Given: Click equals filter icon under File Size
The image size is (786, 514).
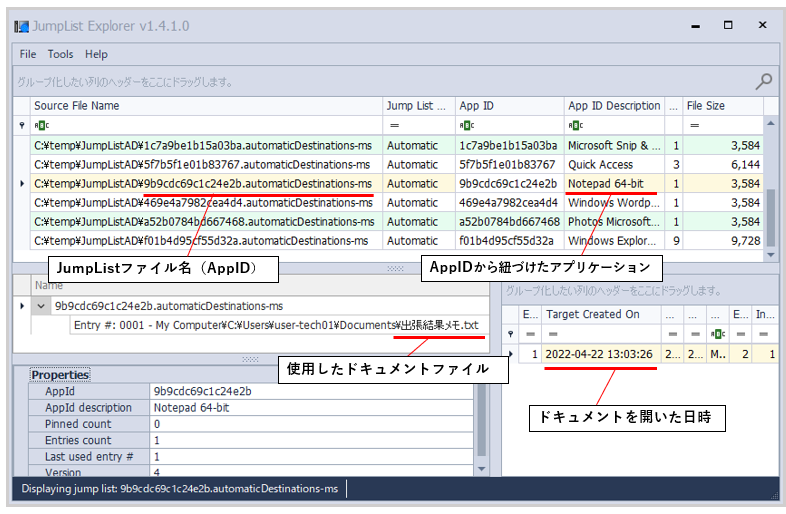Looking at the screenshot, I should pyautogui.click(x=694, y=125).
